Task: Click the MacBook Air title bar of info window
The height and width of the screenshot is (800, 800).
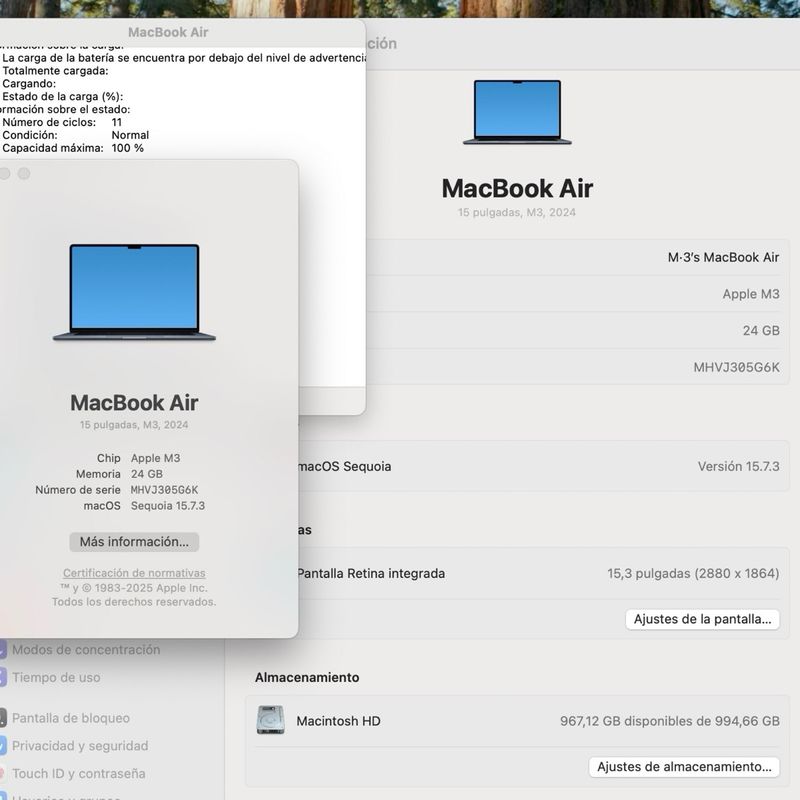Action: coord(168,32)
